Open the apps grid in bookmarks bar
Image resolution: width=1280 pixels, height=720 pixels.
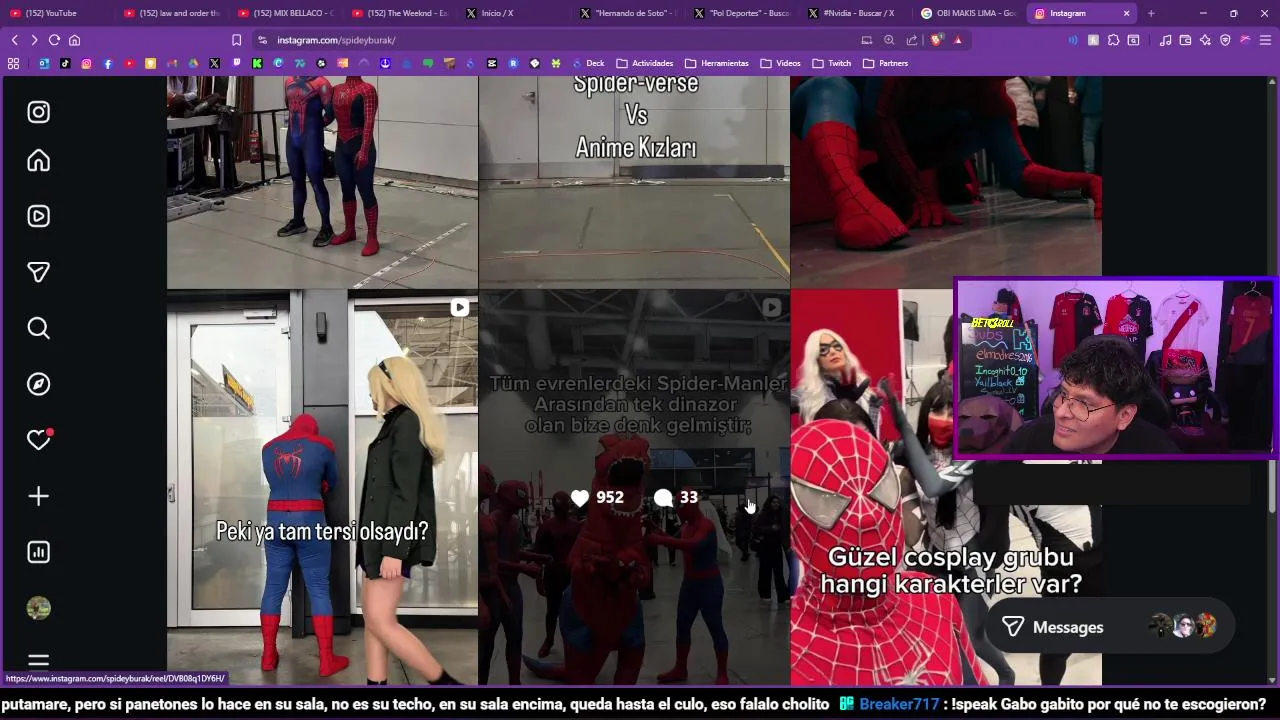click(x=13, y=63)
